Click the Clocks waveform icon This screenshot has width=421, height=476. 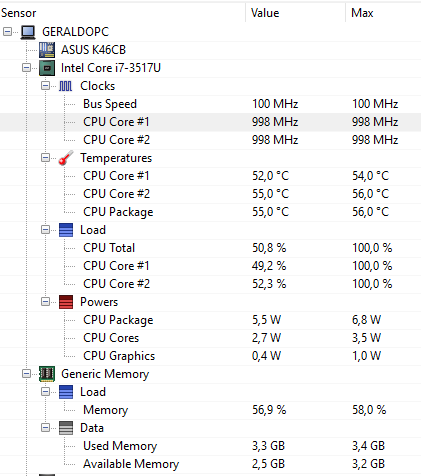pyautogui.click(x=66, y=86)
